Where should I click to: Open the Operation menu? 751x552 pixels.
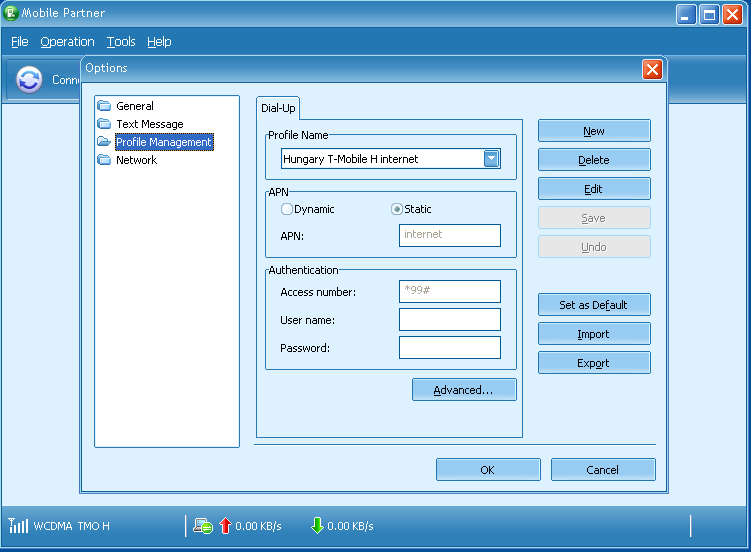point(67,42)
